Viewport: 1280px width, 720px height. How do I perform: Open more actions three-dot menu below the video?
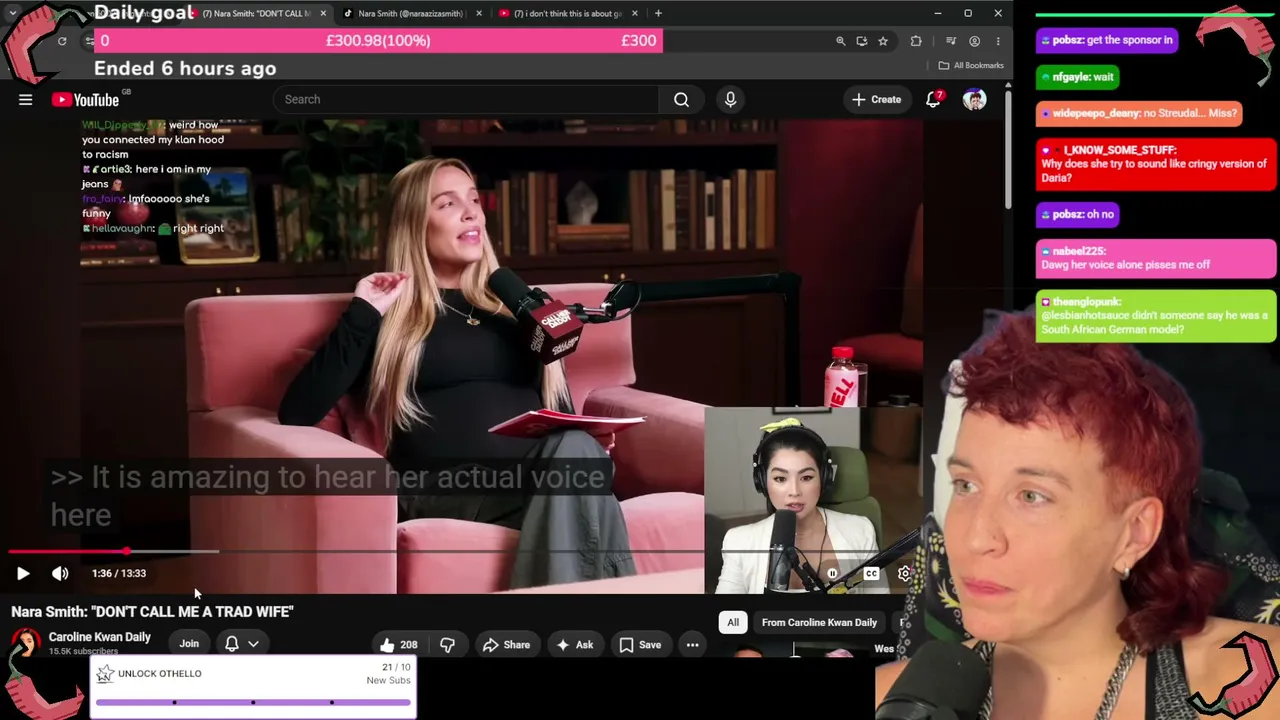coord(692,645)
